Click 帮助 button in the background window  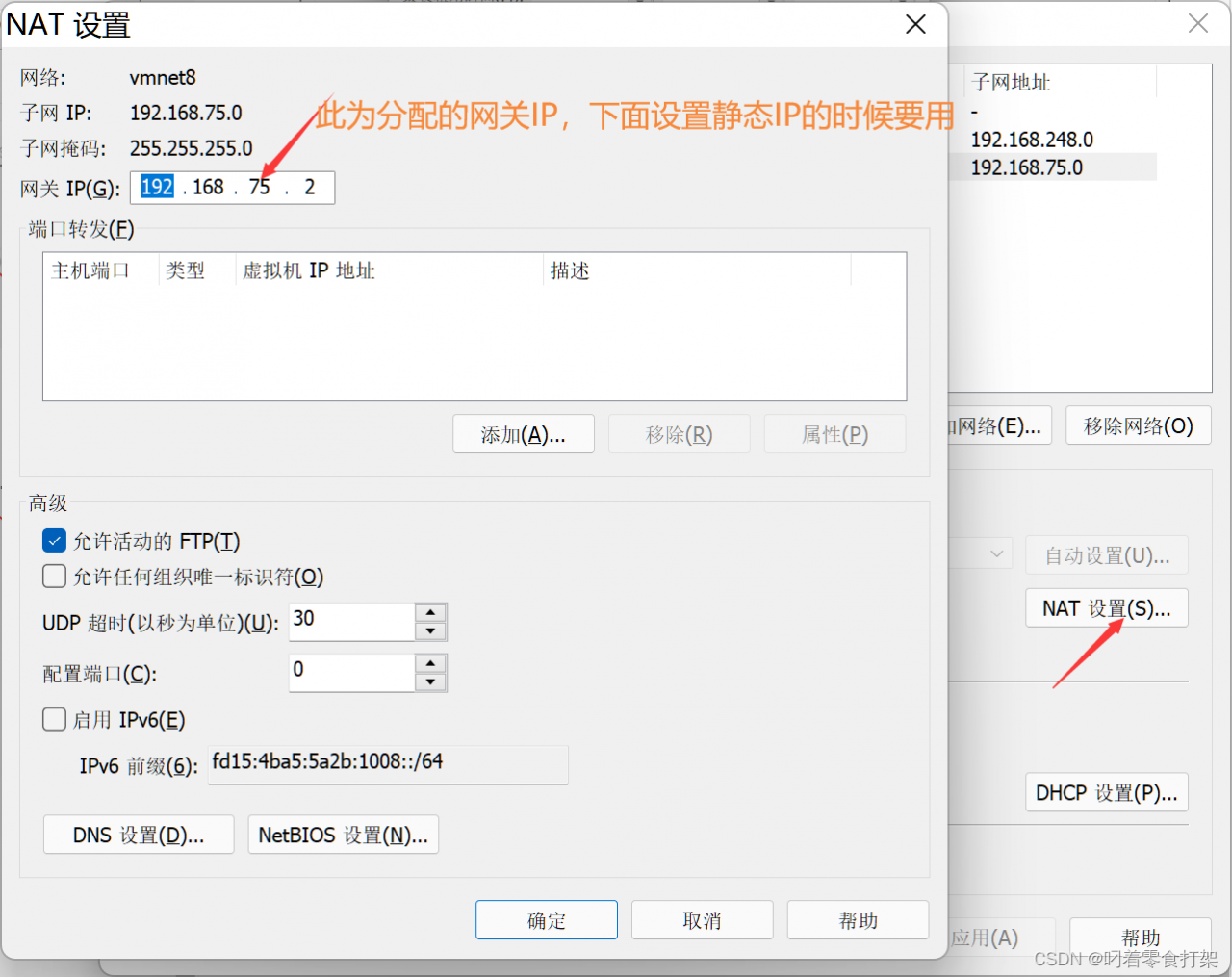[1141, 937]
